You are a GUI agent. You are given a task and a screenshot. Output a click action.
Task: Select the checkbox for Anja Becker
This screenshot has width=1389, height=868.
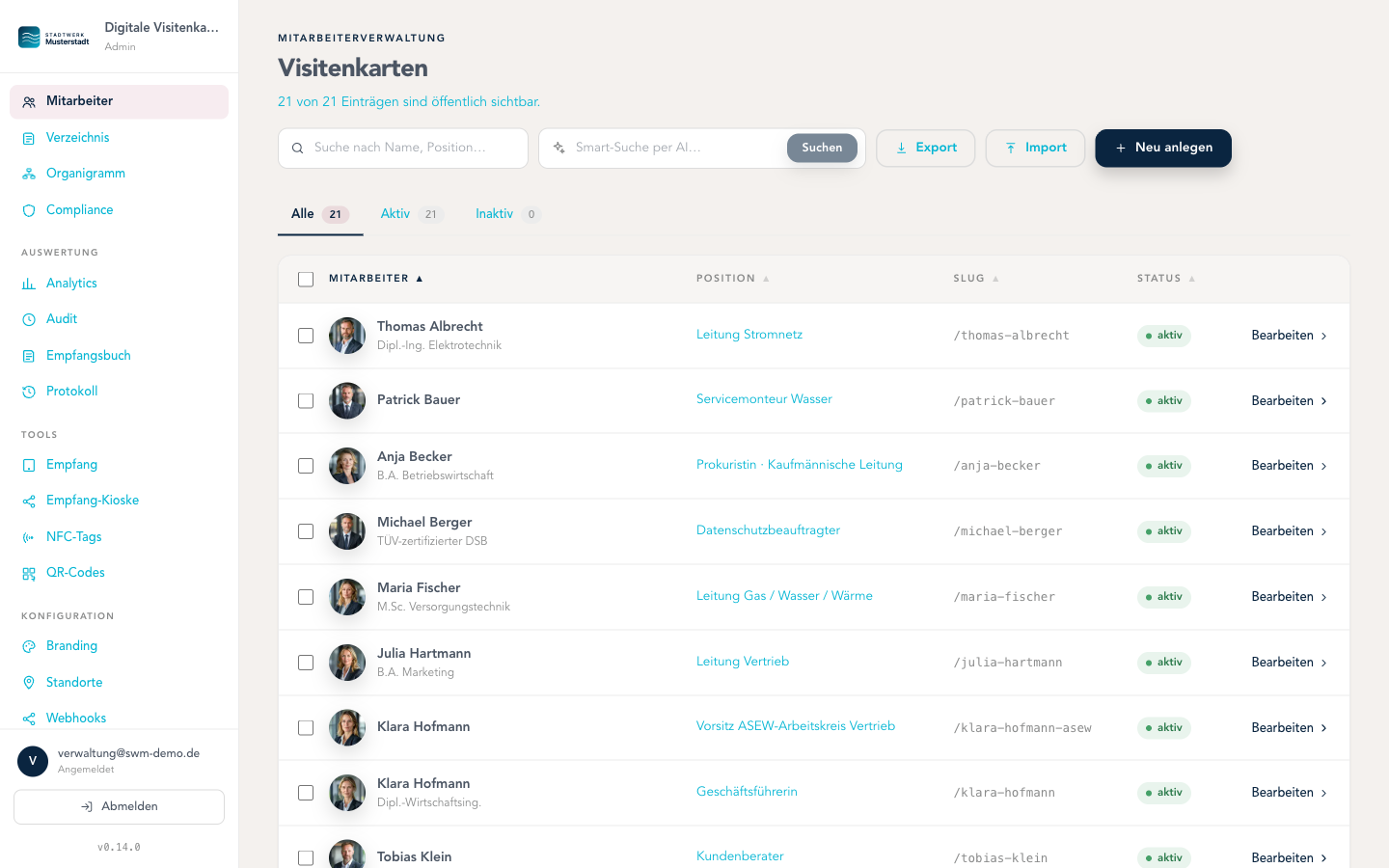pos(306,466)
